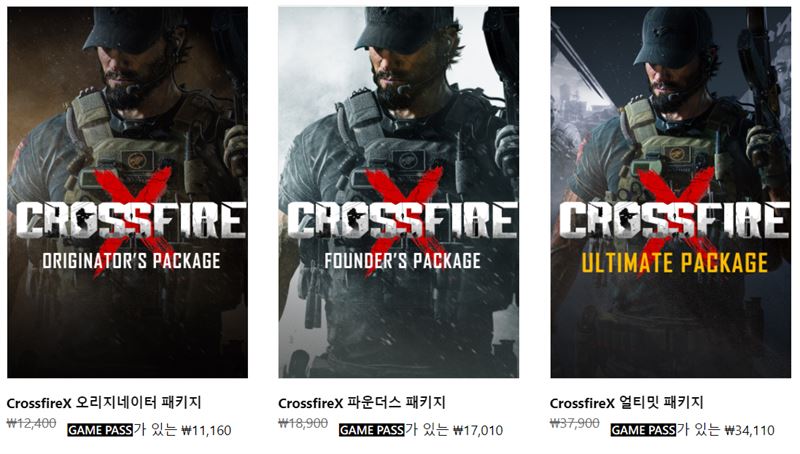Select the crossed-out ₩12,400 price
800x454 pixels.
pyautogui.click(x=32, y=423)
